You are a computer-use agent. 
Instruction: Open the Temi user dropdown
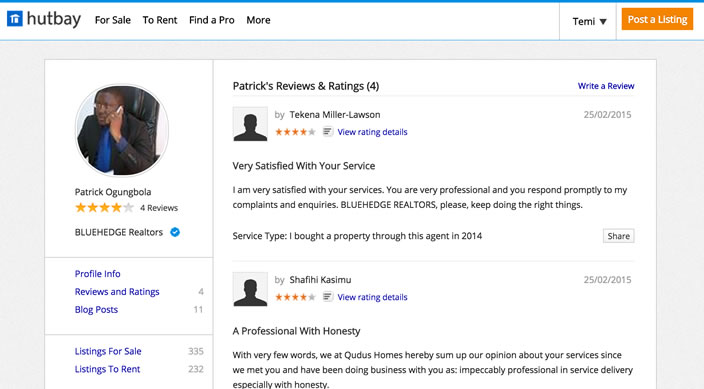589,21
